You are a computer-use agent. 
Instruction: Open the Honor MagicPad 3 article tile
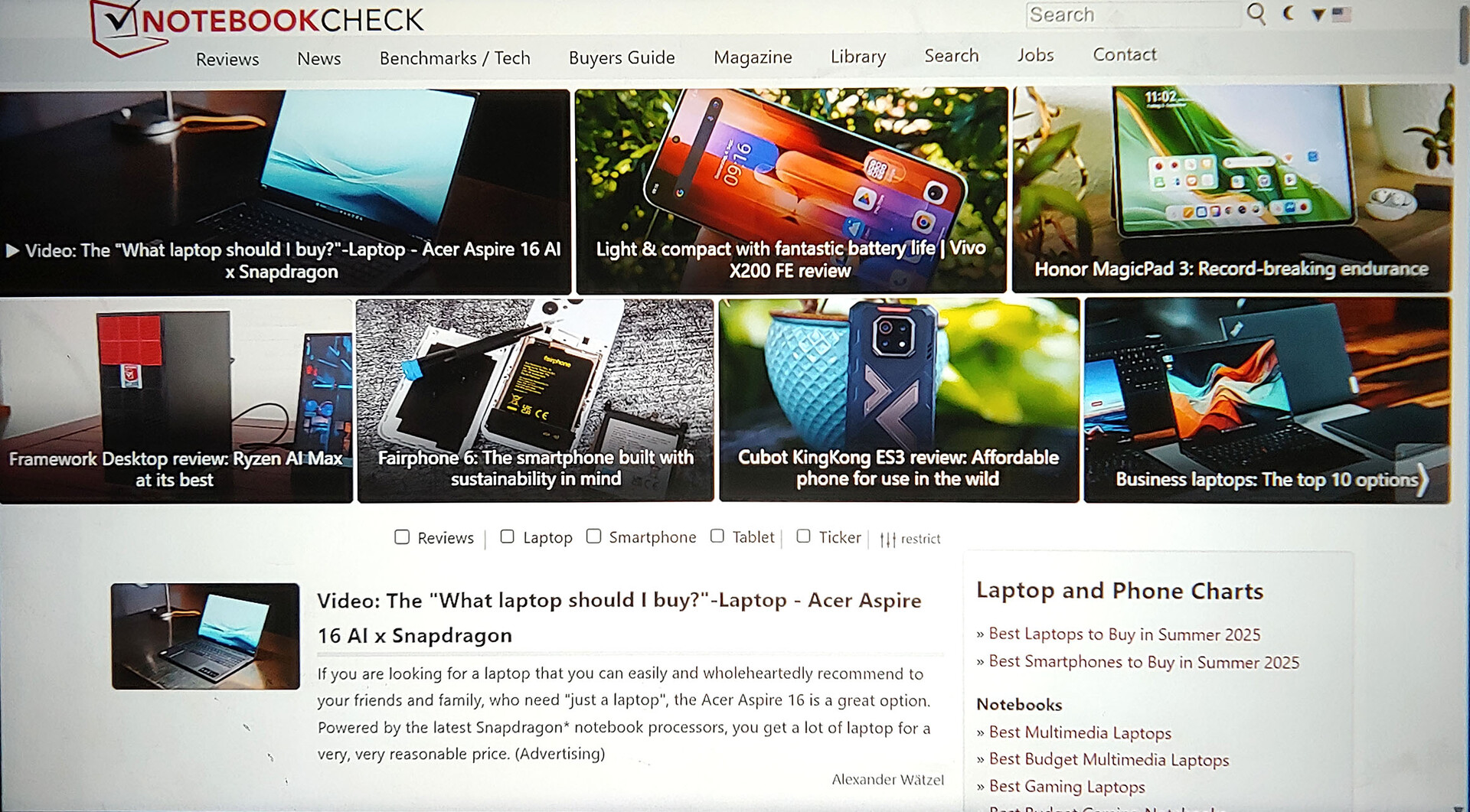1232,189
